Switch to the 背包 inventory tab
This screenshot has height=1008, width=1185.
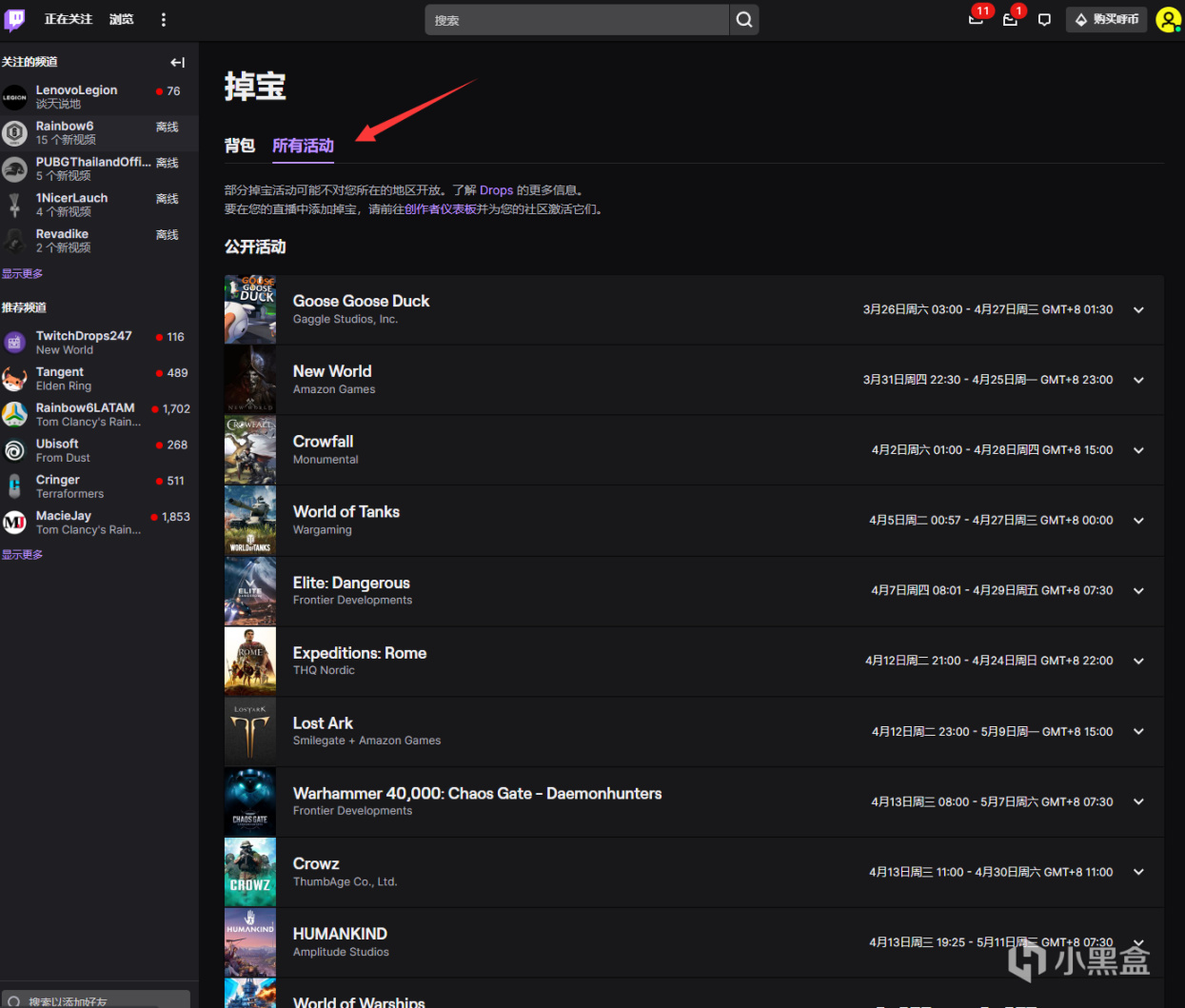240,146
